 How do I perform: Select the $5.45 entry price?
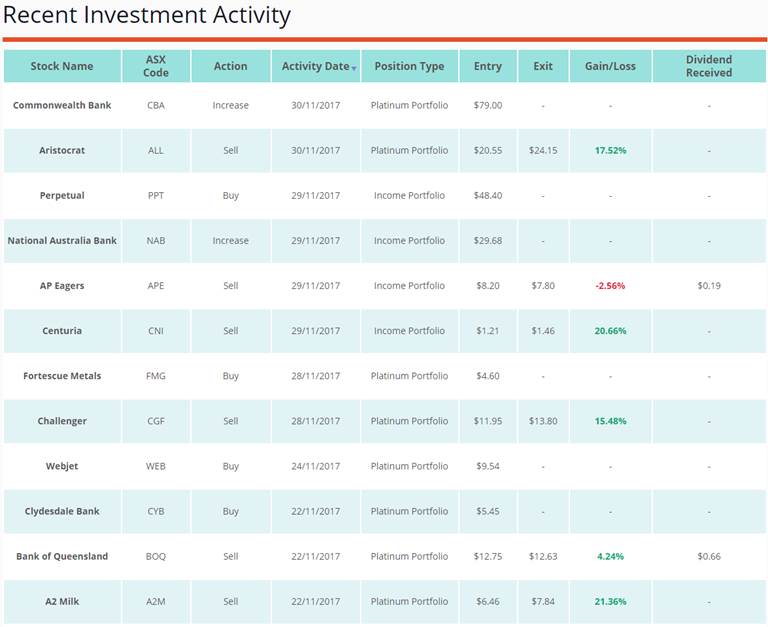click(x=488, y=511)
